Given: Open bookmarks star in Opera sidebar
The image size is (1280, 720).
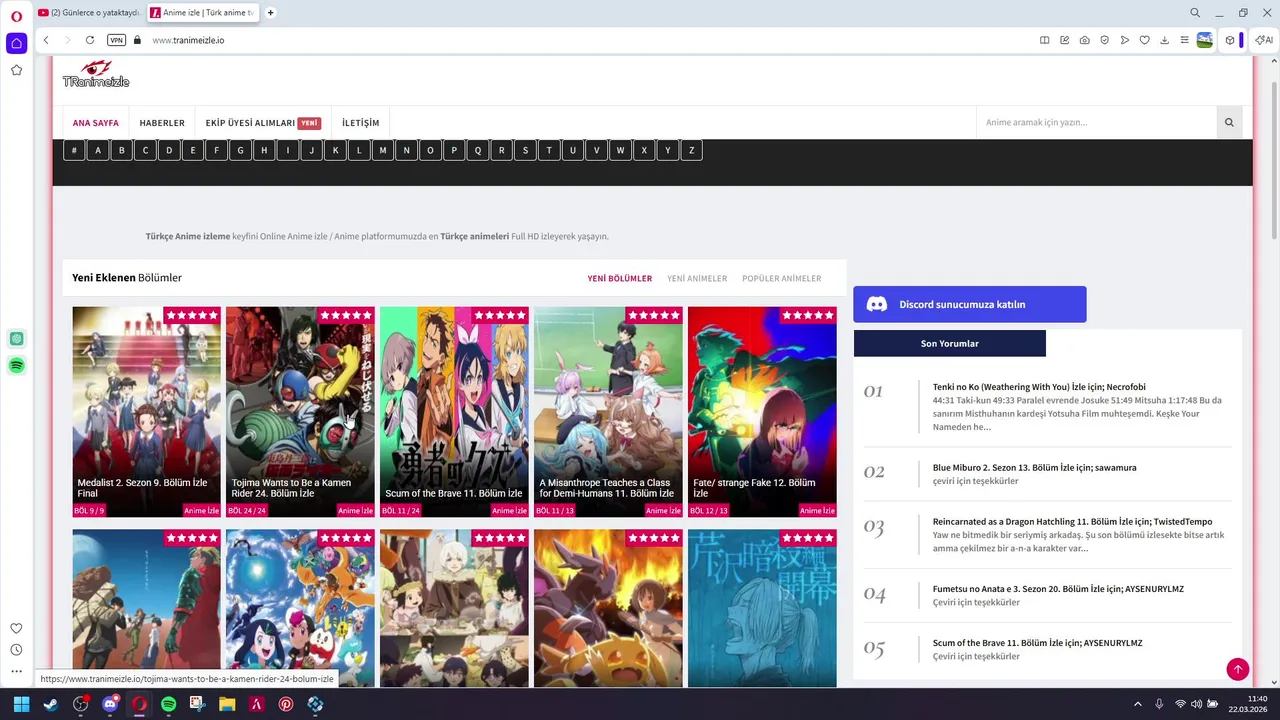Looking at the screenshot, I should tap(16, 70).
